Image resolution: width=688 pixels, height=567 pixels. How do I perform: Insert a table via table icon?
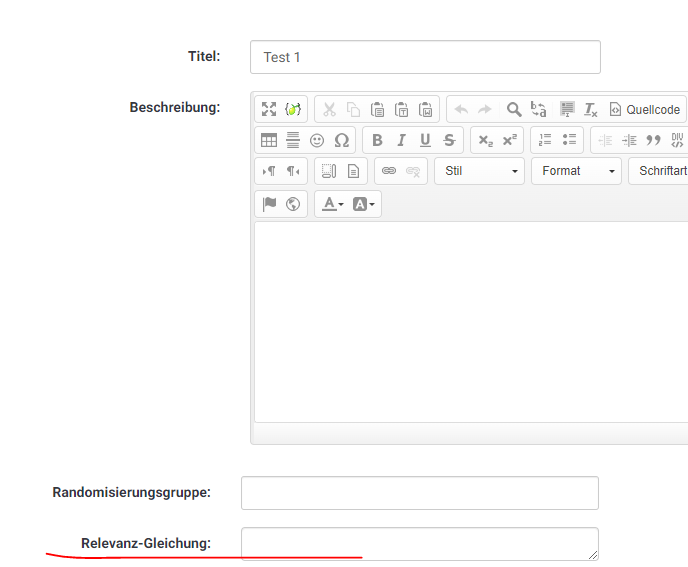point(269,140)
